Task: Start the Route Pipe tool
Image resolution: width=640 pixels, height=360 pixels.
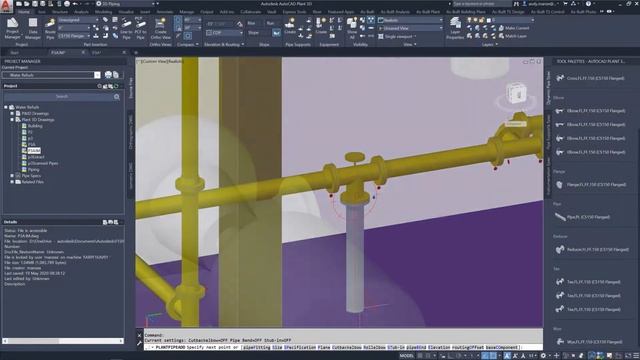Action: pos(50,28)
